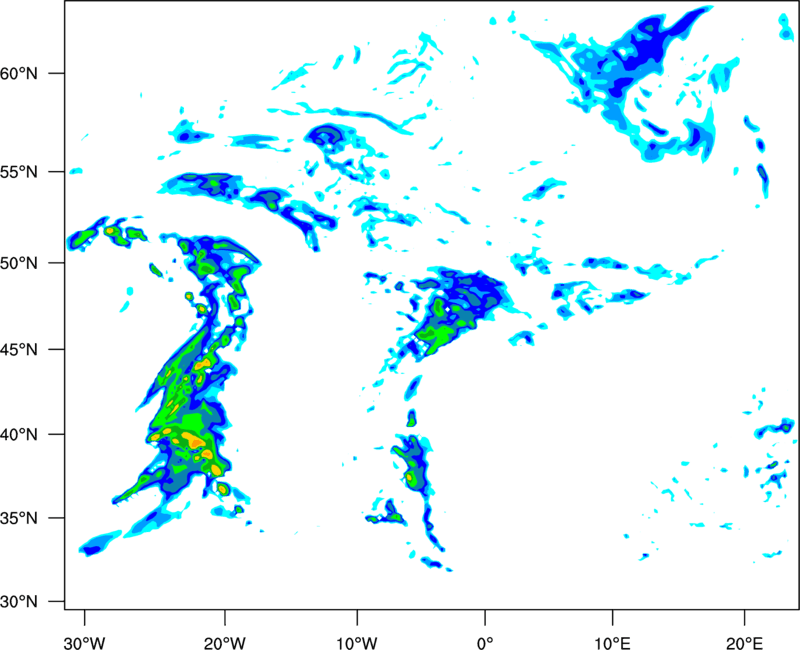Screen dimensions: 800x650
Task: Click the 10°W longitude label
Action: tap(357, 643)
